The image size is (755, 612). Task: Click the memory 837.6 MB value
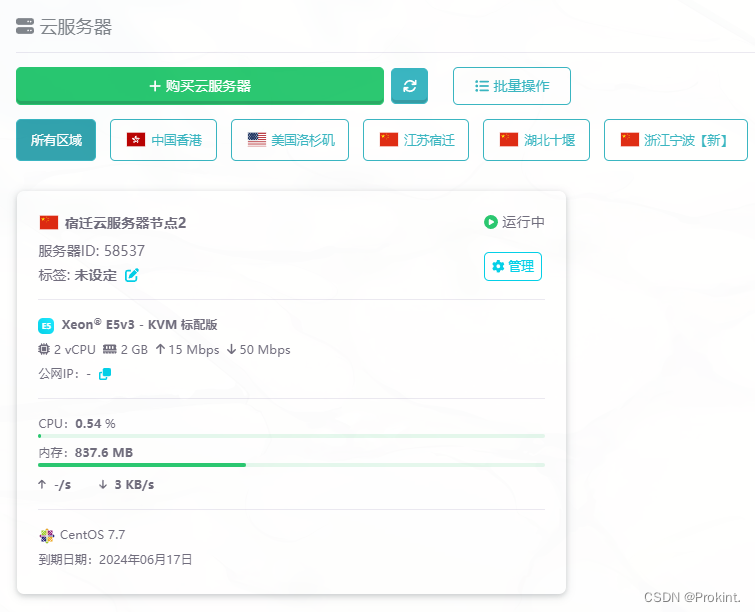[x=104, y=453]
